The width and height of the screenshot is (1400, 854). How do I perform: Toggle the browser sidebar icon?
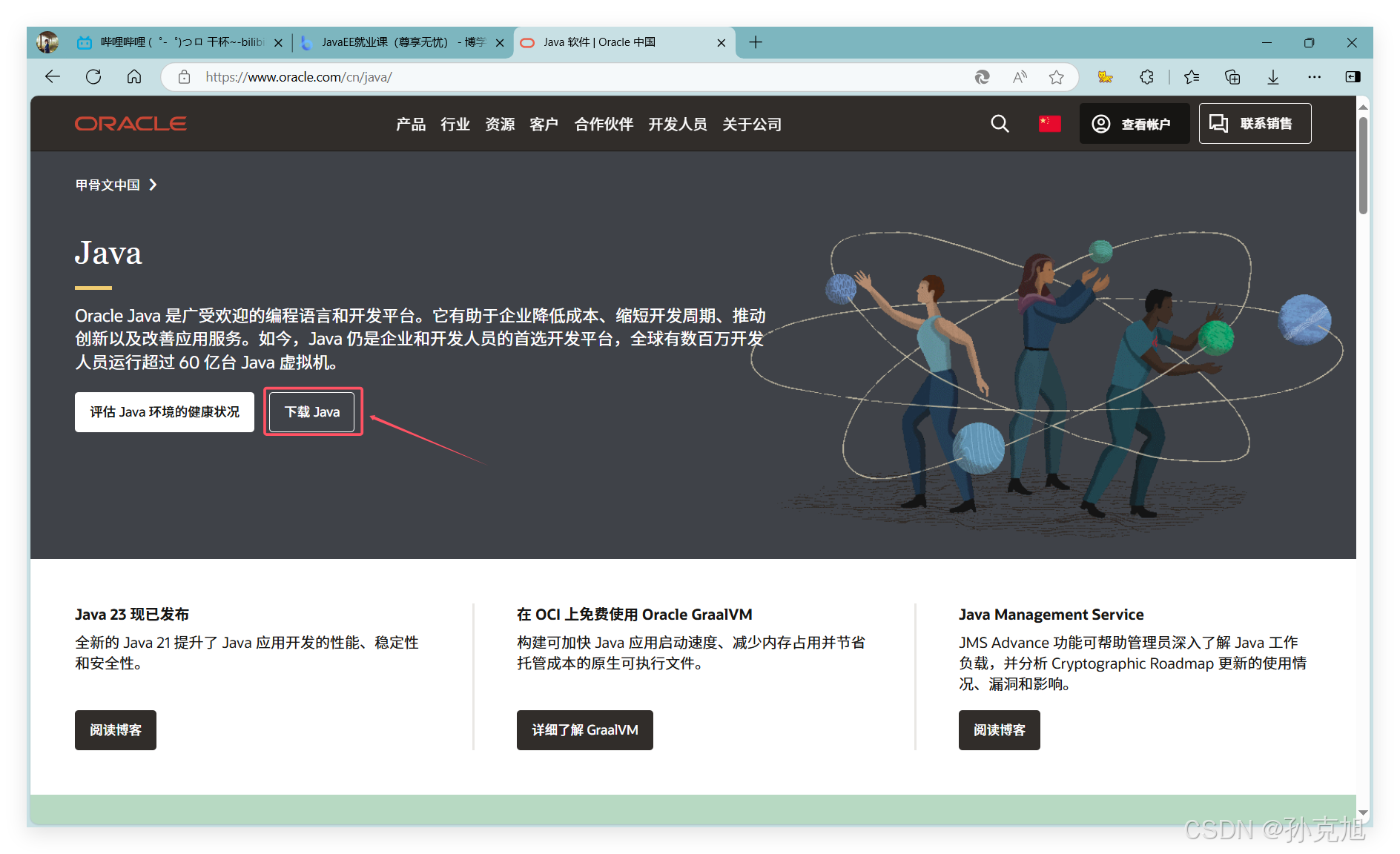pos(1353,77)
